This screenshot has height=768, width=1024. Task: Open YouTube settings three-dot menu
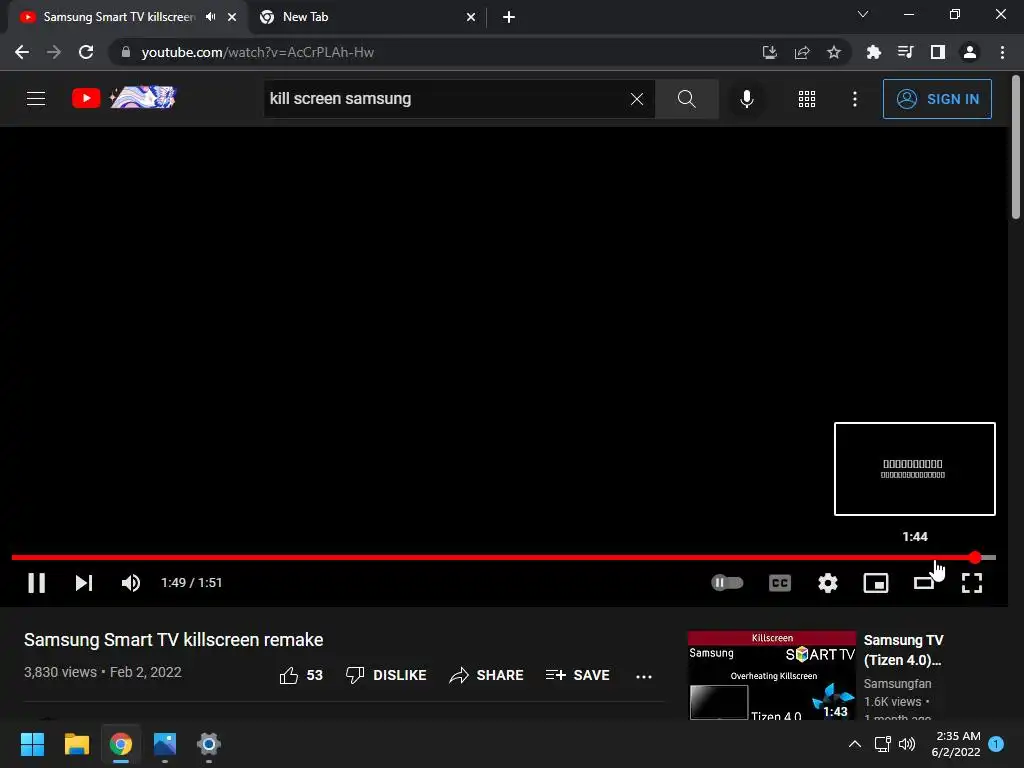point(854,99)
